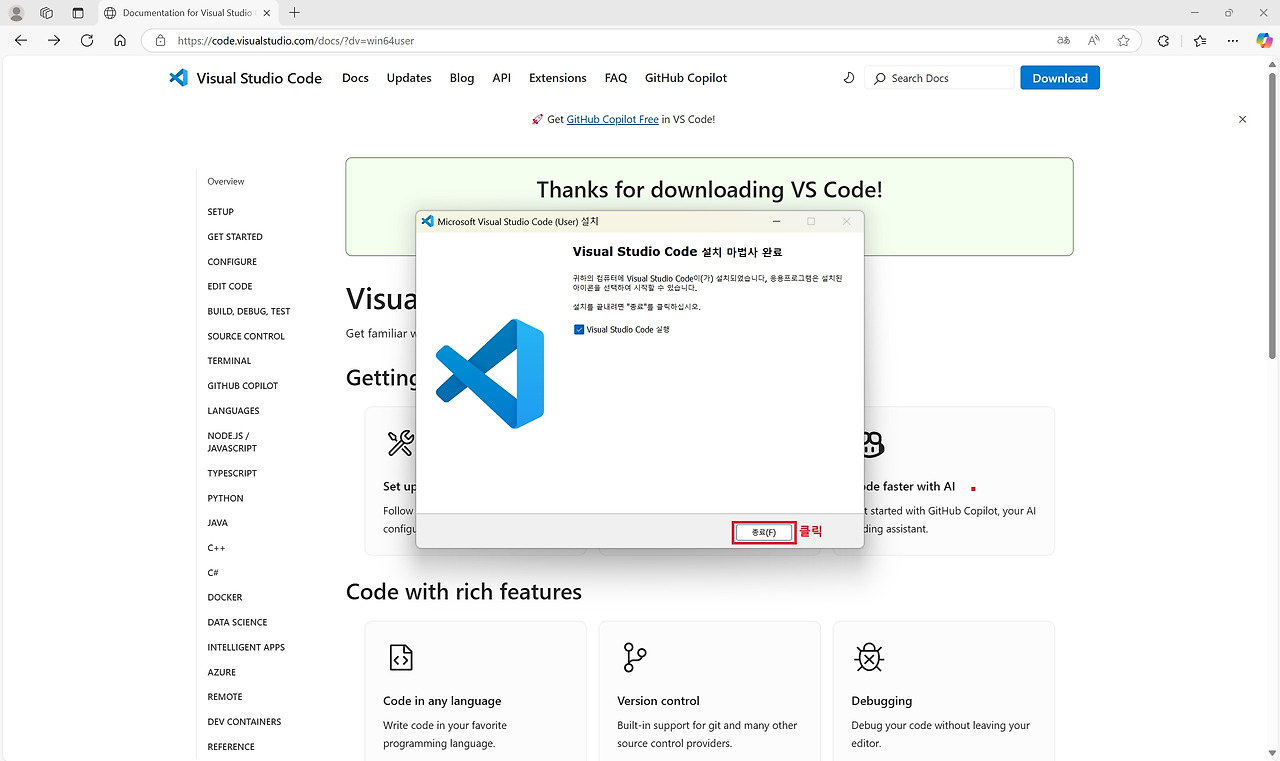1280x761 pixels.
Task: Click the Version control icon
Action: coord(634,657)
